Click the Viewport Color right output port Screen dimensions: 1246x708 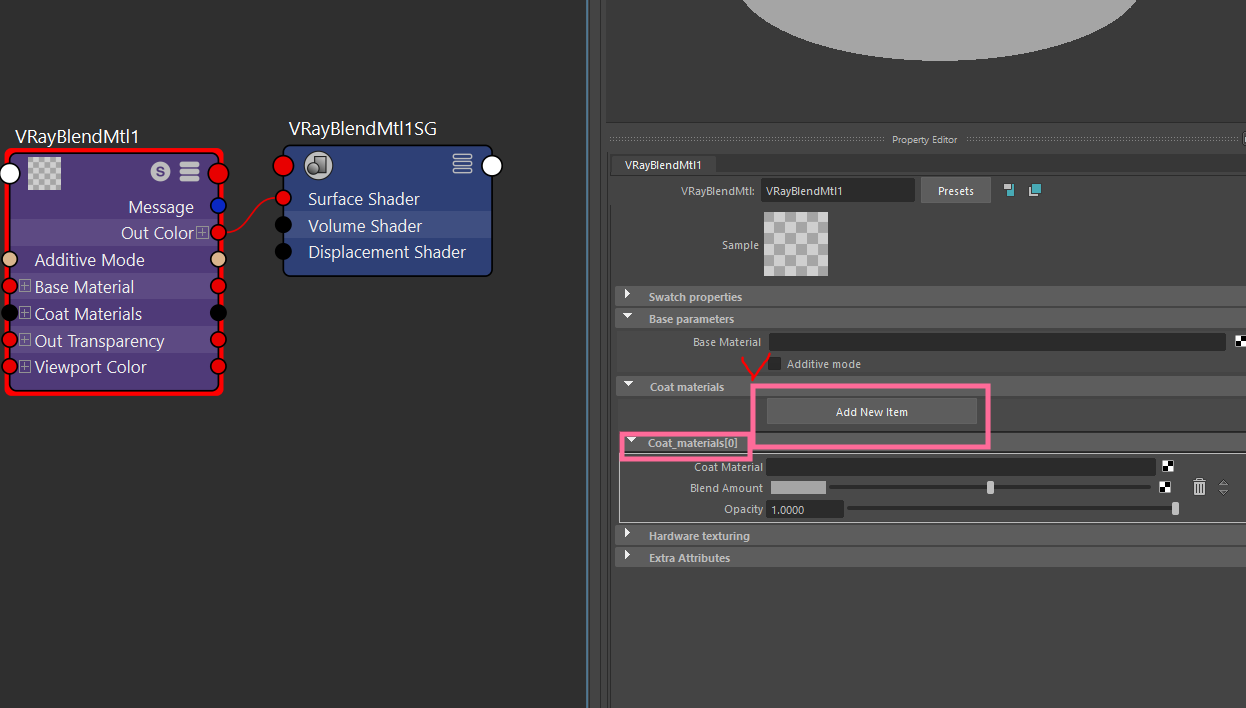coord(218,366)
